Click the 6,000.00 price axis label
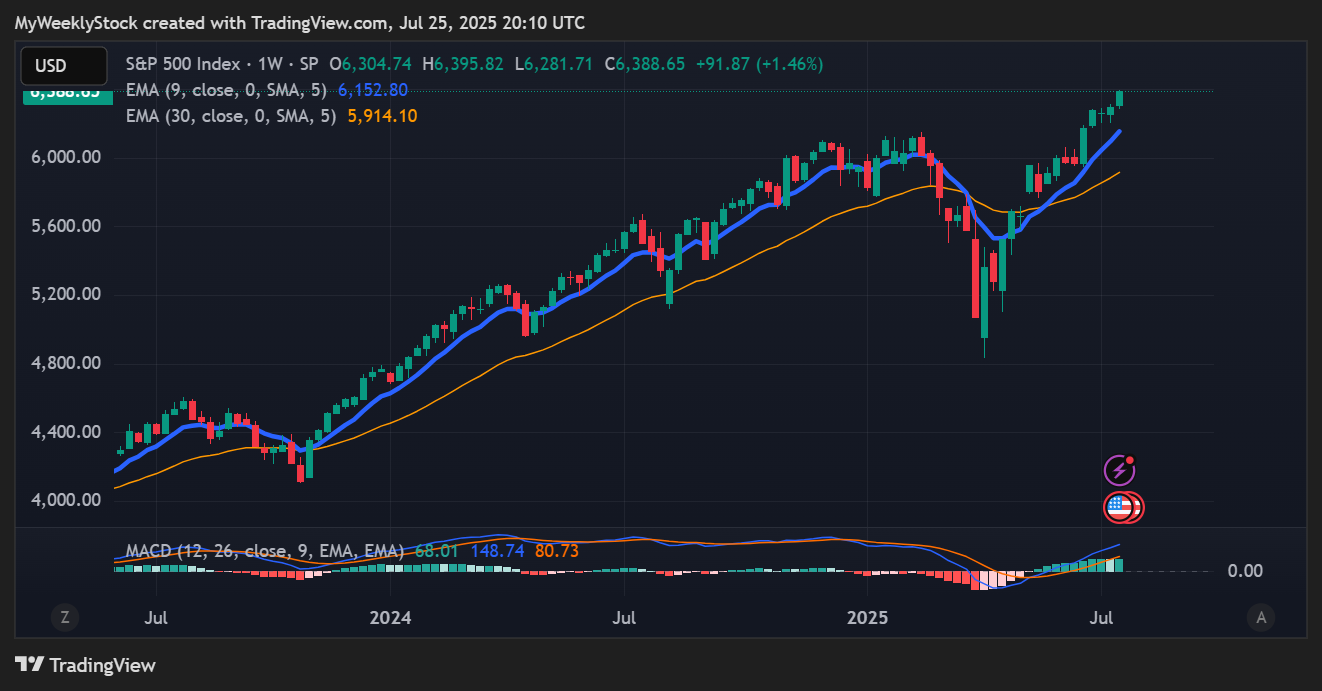This screenshot has width=1322, height=691. pyautogui.click(x=67, y=158)
